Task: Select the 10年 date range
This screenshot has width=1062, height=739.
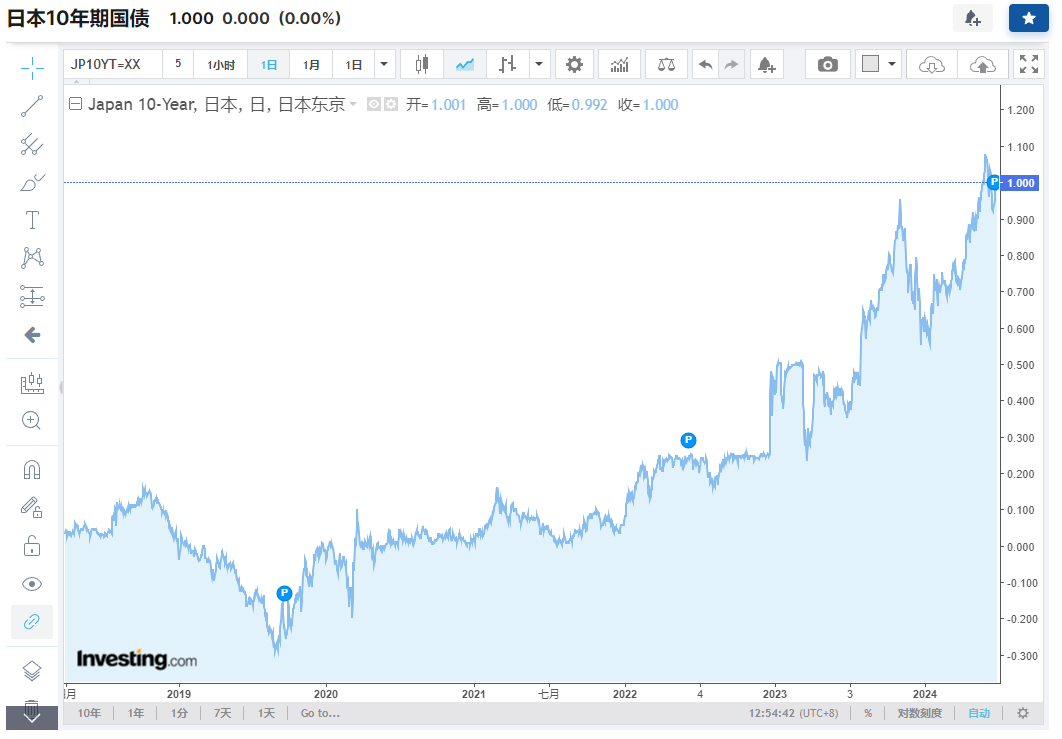Action: (89, 713)
